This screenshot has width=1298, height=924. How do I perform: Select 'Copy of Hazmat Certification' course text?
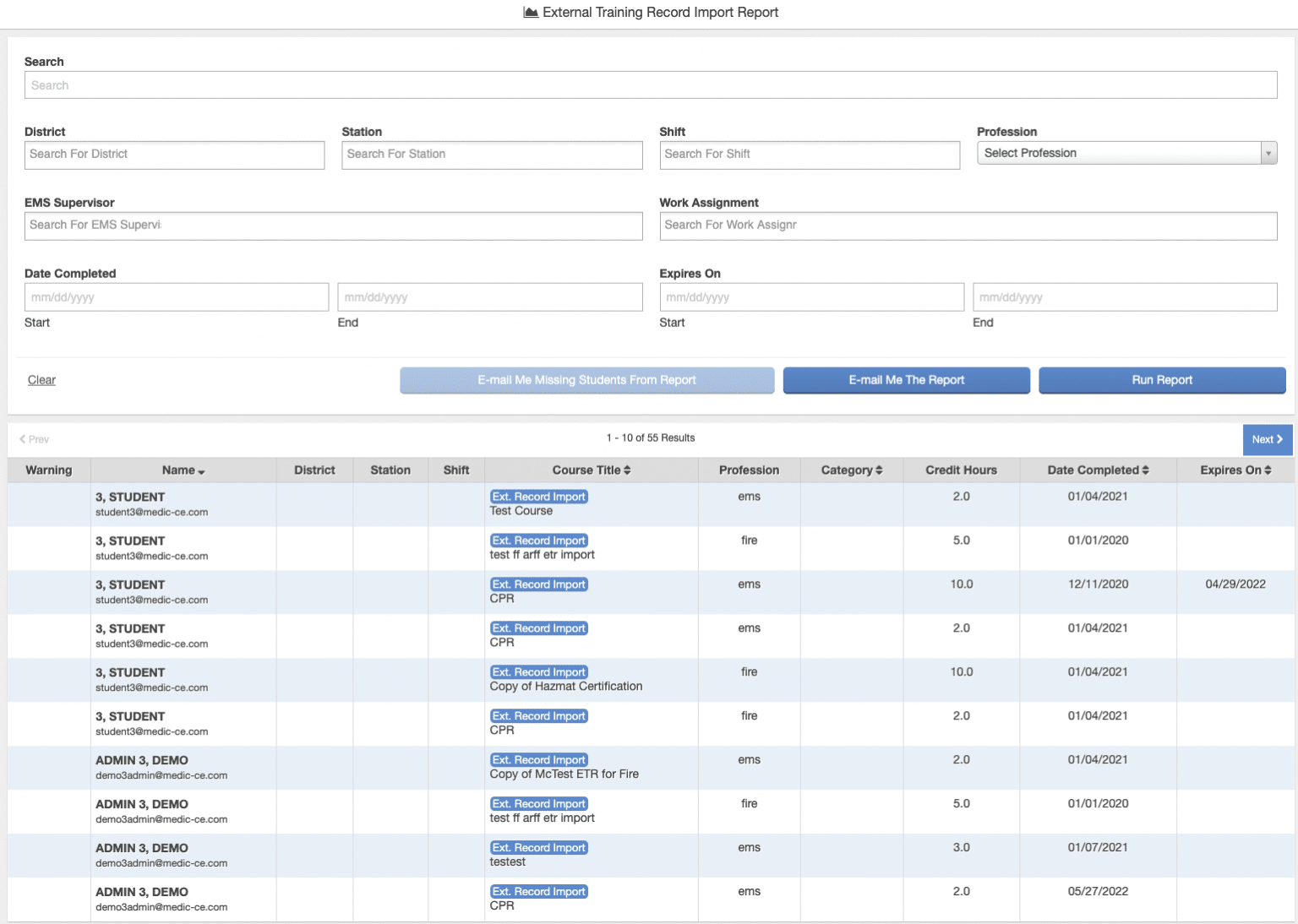(566, 687)
